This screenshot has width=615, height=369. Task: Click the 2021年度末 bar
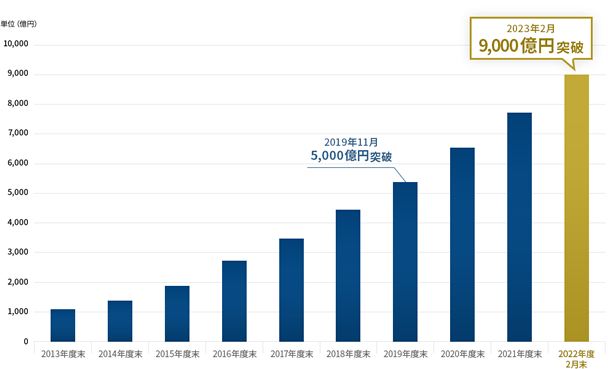[x=519, y=227]
